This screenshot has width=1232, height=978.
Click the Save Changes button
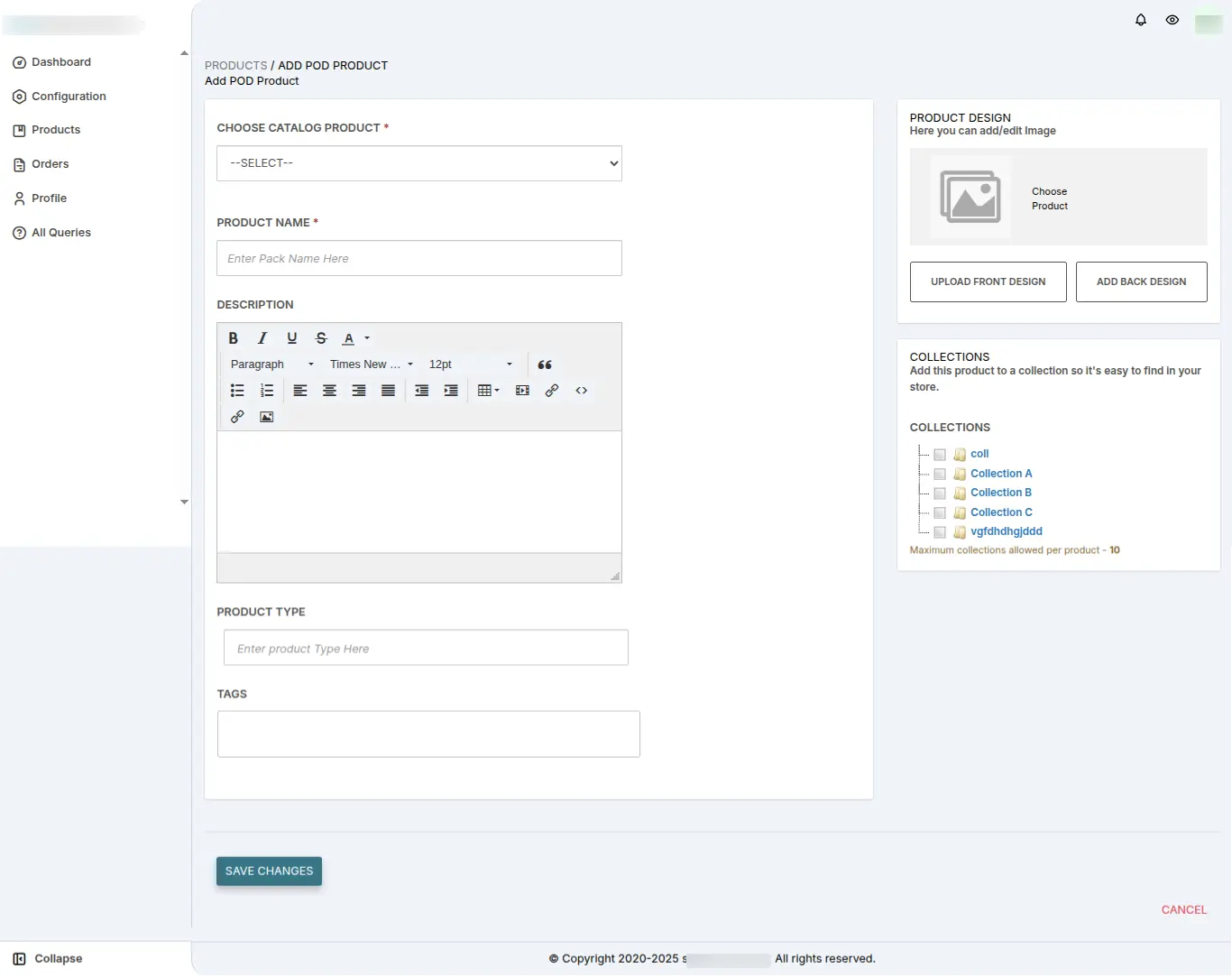pos(269,872)
